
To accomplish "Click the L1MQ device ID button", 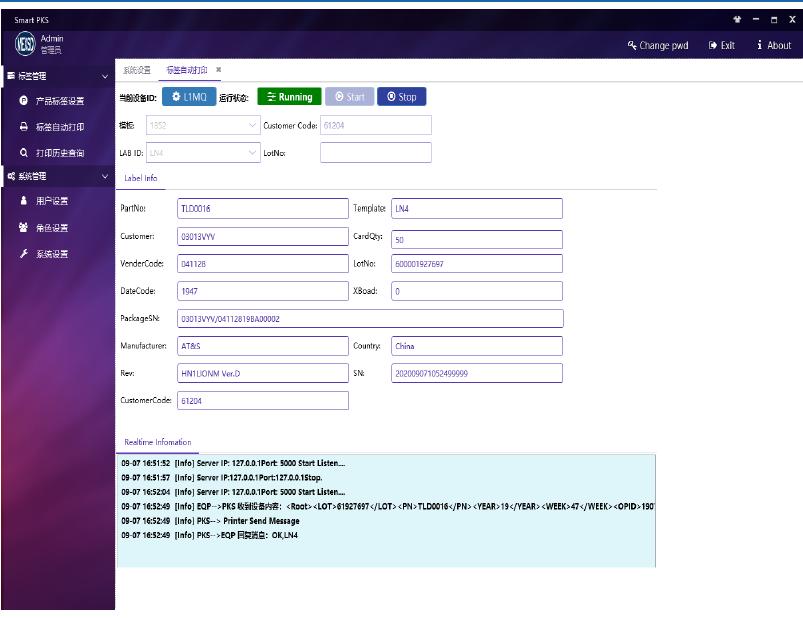I will tap(189, 97).
